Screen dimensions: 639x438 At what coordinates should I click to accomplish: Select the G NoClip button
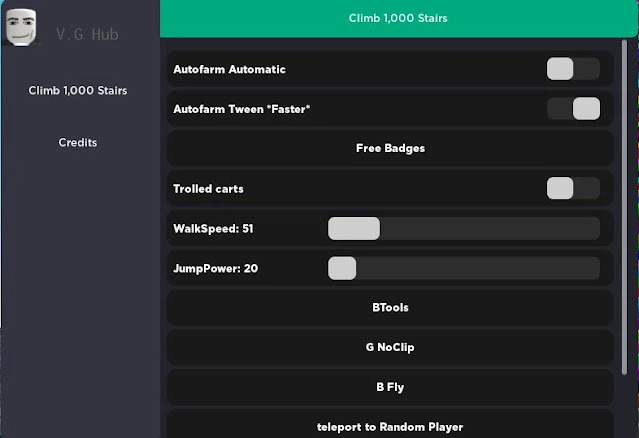coord(390,347)
